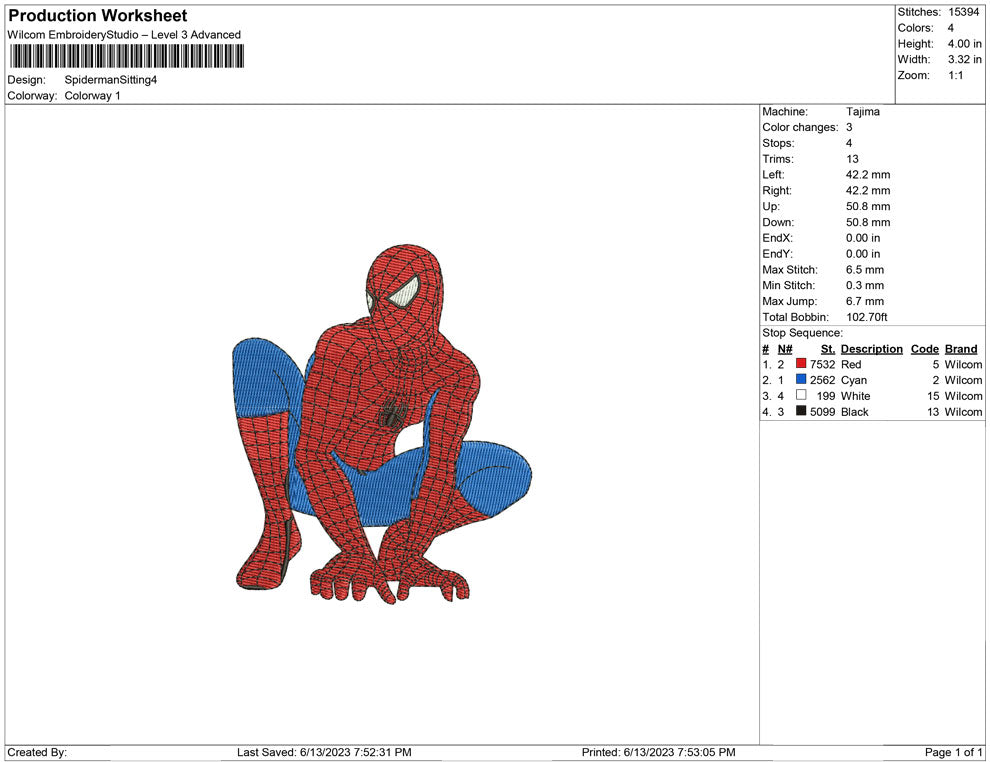The width and height of the screenshot is (990, 762).
Task: Click the 'Color changes:' label
Action: (800, 128)
